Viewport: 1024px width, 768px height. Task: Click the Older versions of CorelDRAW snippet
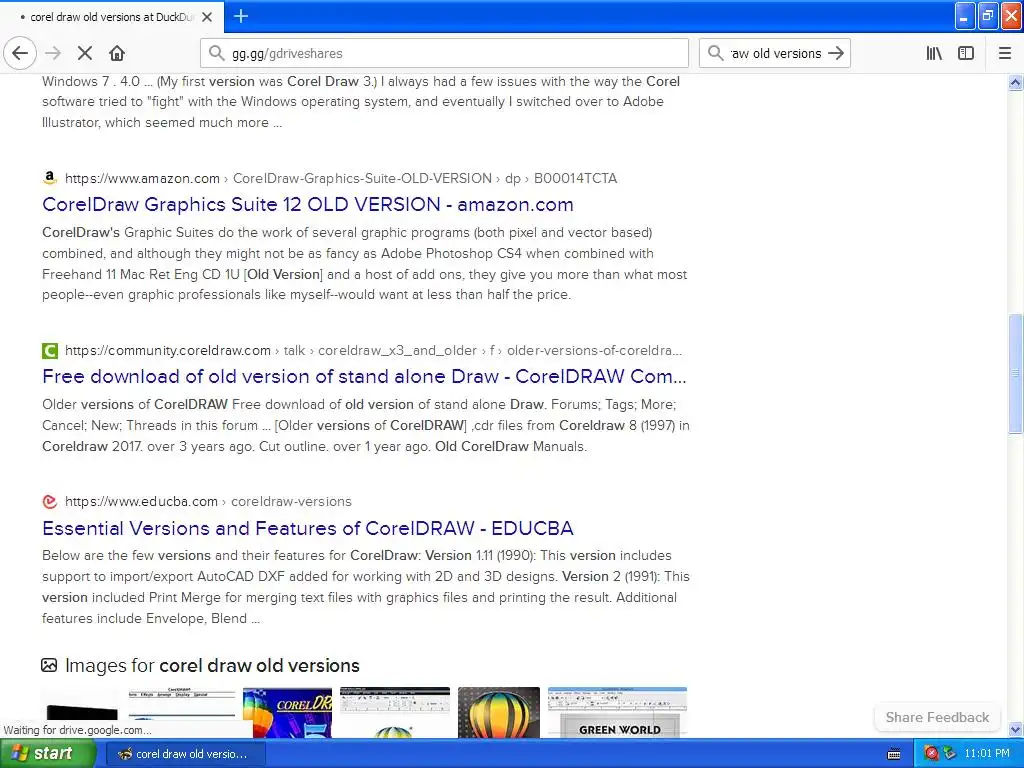366,425
